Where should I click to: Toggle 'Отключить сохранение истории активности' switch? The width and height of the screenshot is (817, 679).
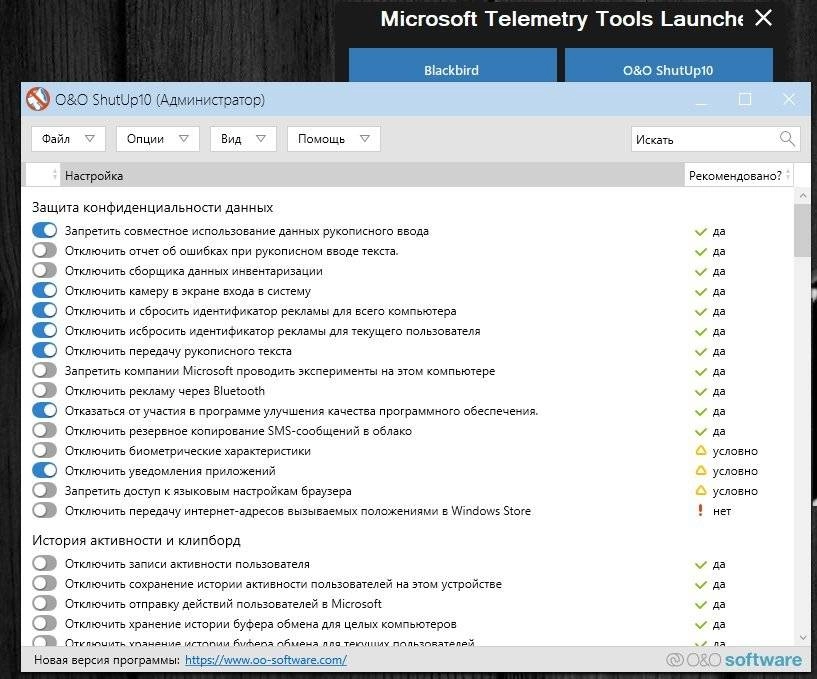point(44,584)
